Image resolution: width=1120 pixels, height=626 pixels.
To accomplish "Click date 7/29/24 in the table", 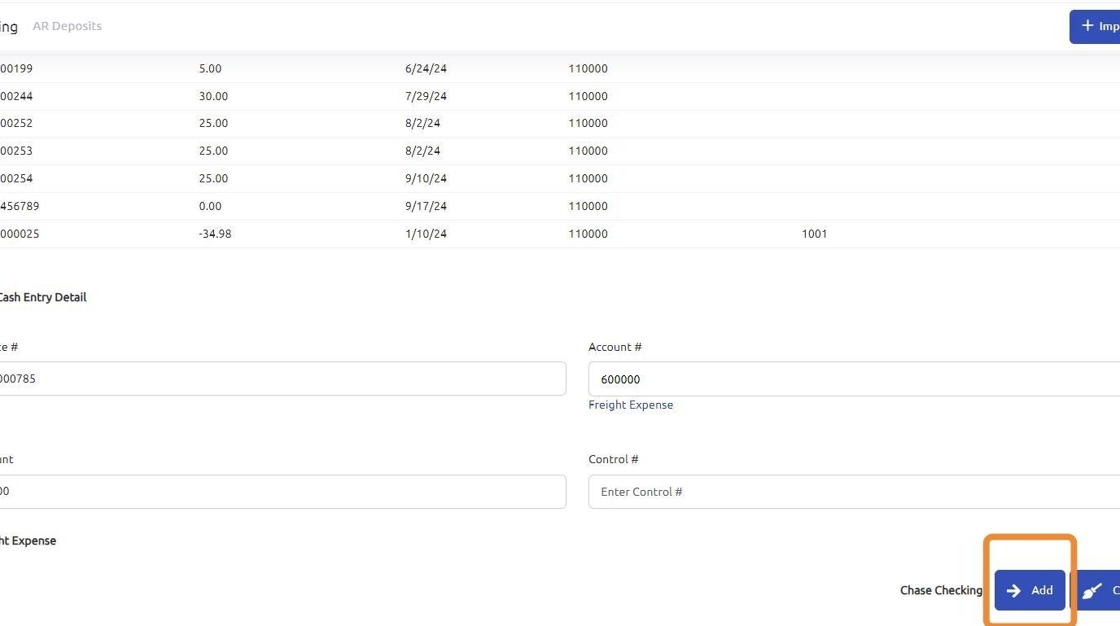I will (426, 96).
